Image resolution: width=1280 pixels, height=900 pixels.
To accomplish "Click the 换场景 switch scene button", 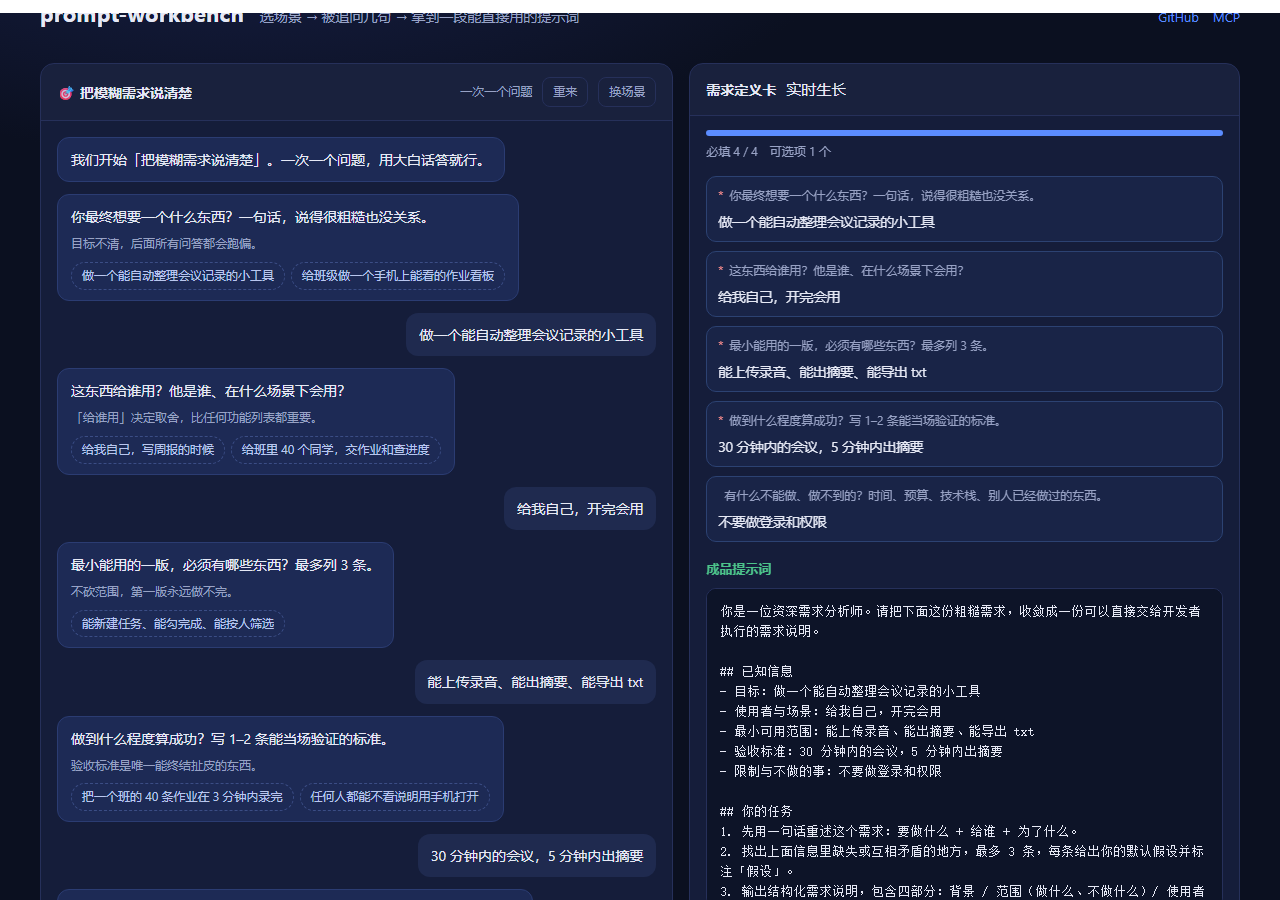I will (627, 92).
